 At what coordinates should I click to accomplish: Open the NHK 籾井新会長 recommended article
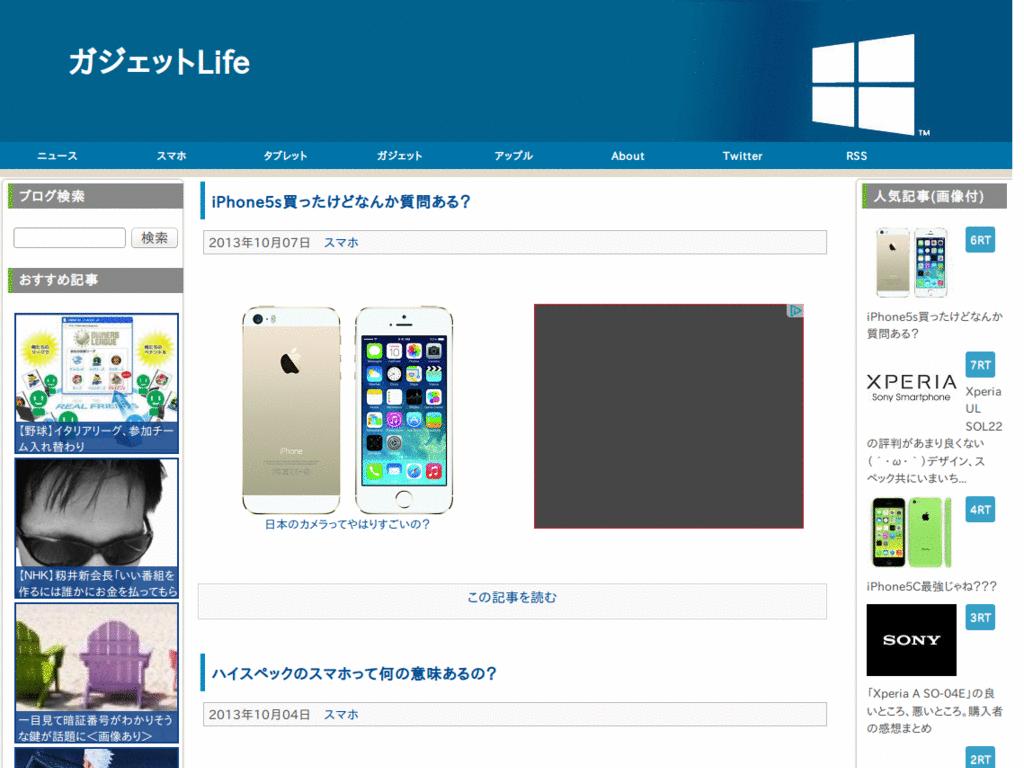97,528
